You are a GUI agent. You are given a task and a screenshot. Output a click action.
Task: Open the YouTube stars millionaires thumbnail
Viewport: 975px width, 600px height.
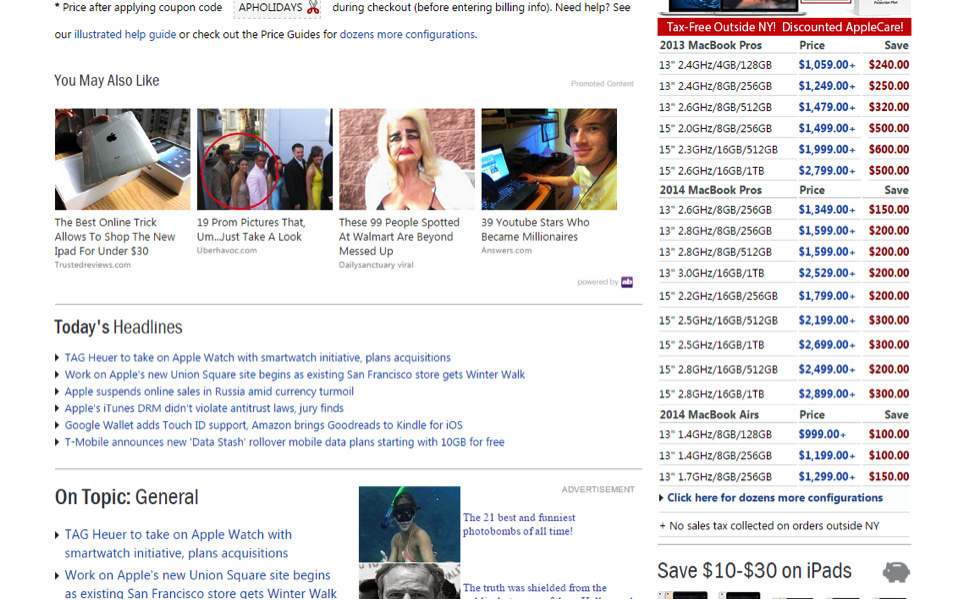[548, 159]
